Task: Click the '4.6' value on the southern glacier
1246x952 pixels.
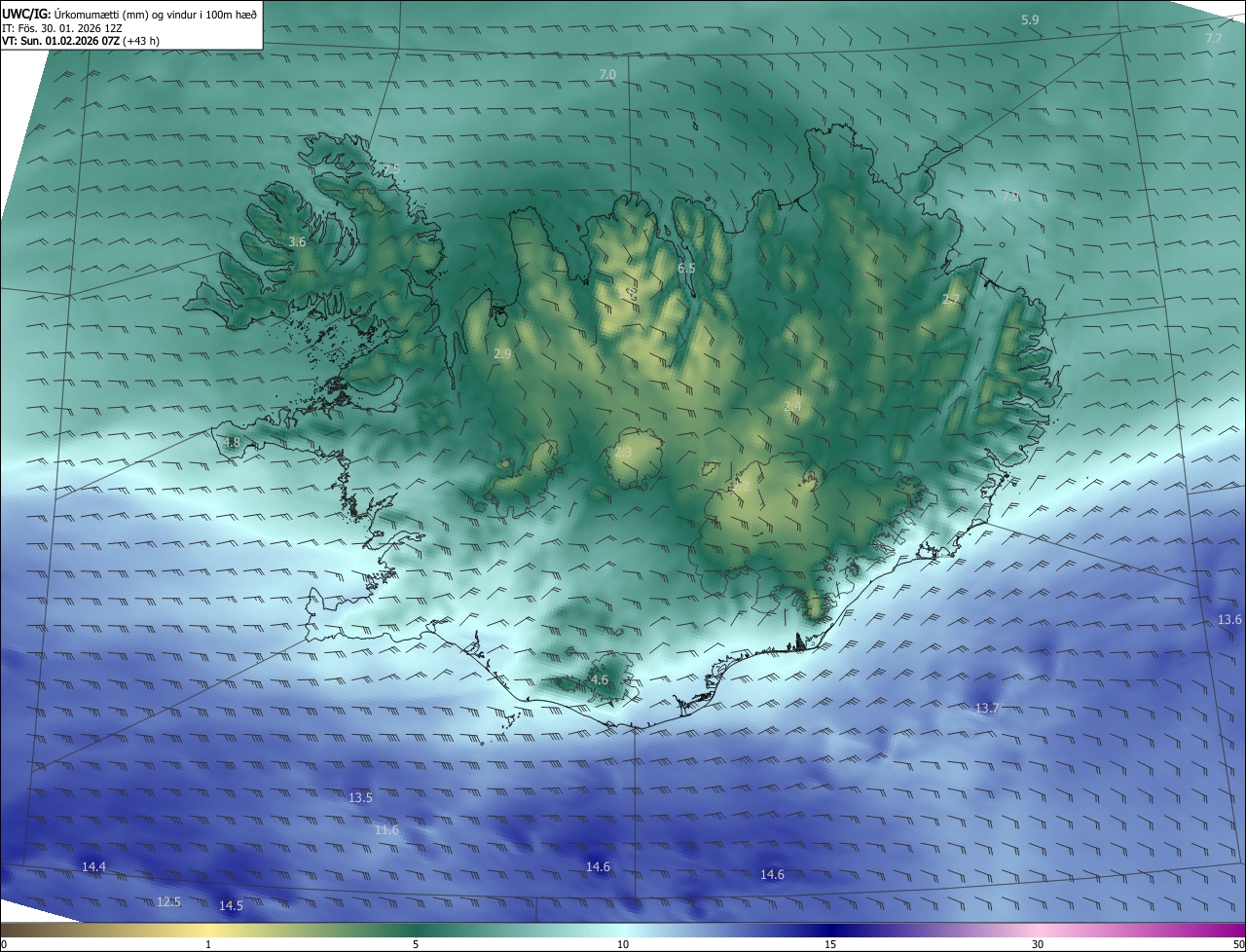Action: pyautogui.click(x=600, y=680)
